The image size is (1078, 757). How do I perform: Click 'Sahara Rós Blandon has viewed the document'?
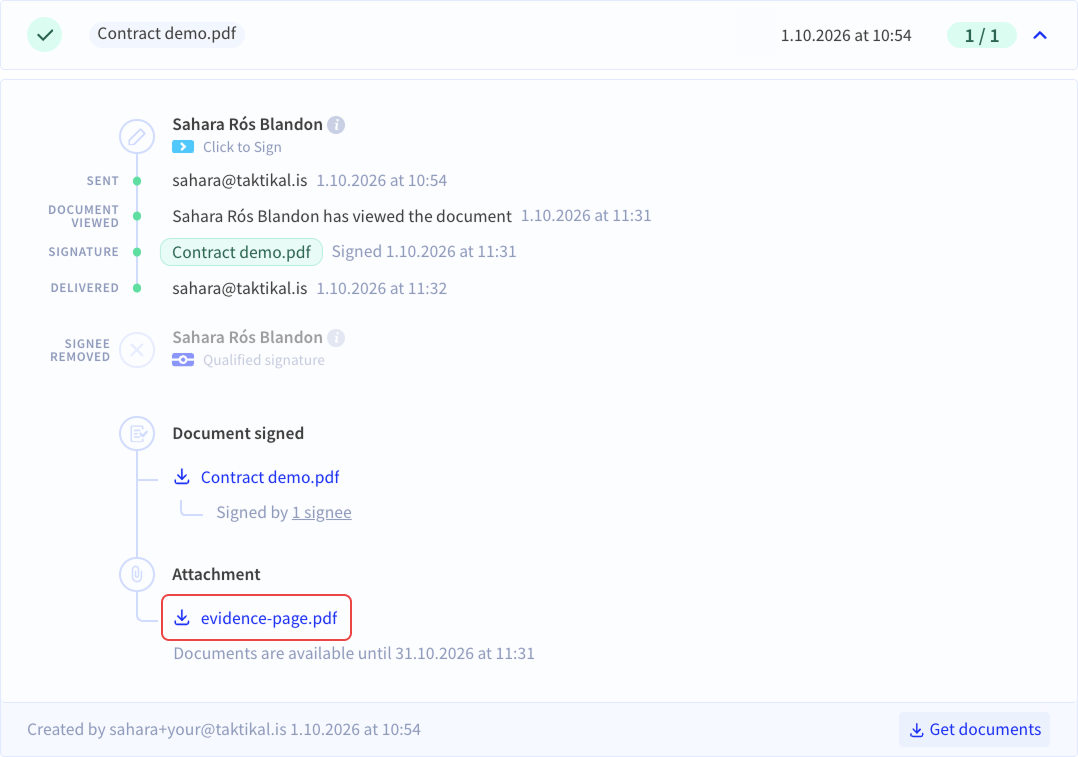pos(342,216)
